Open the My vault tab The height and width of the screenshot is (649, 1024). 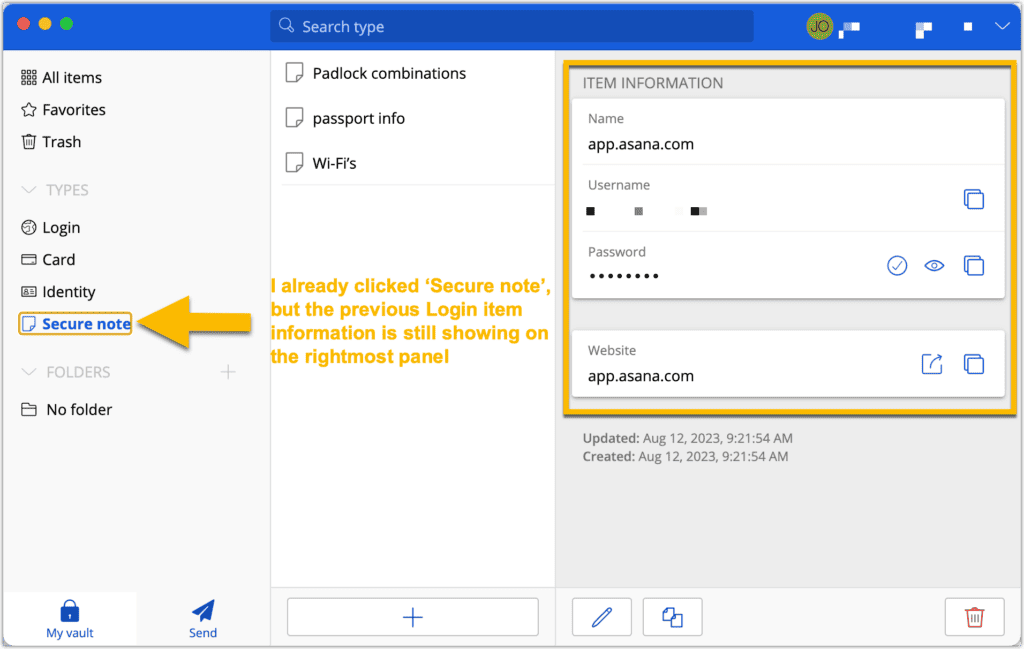(x=69, y=619)
